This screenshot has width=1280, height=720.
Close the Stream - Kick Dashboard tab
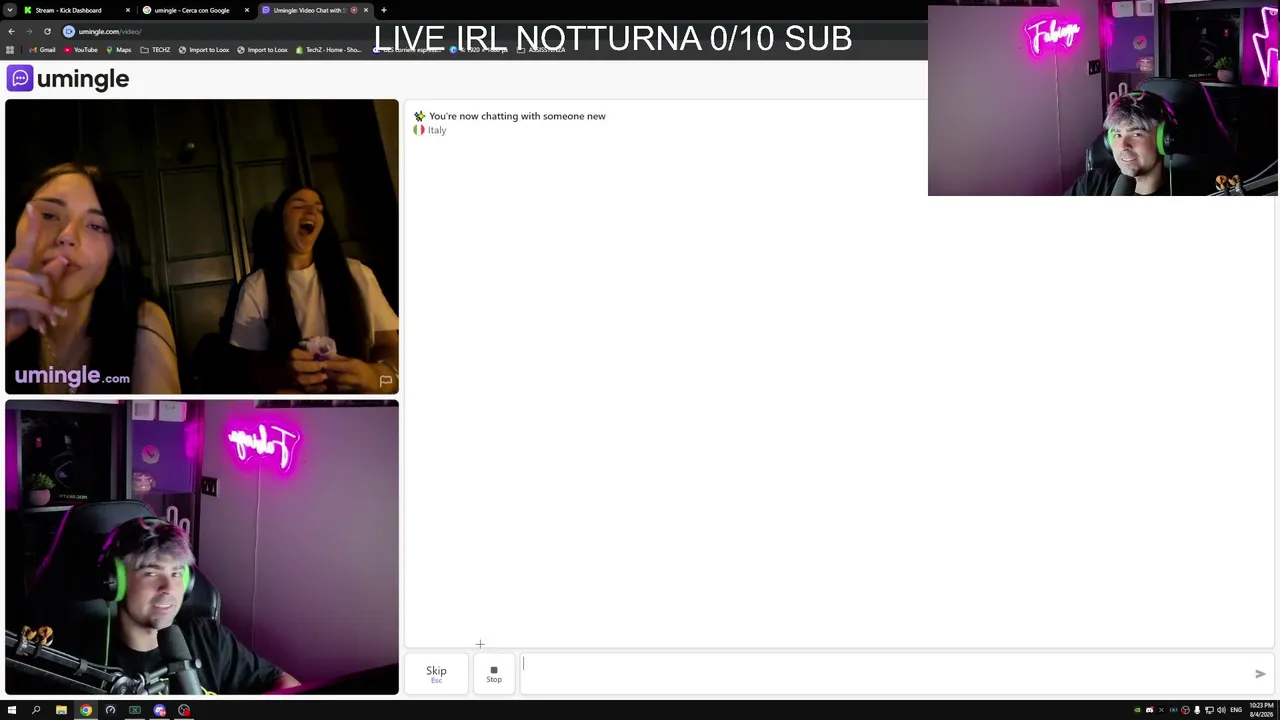[x=128, y=10]
